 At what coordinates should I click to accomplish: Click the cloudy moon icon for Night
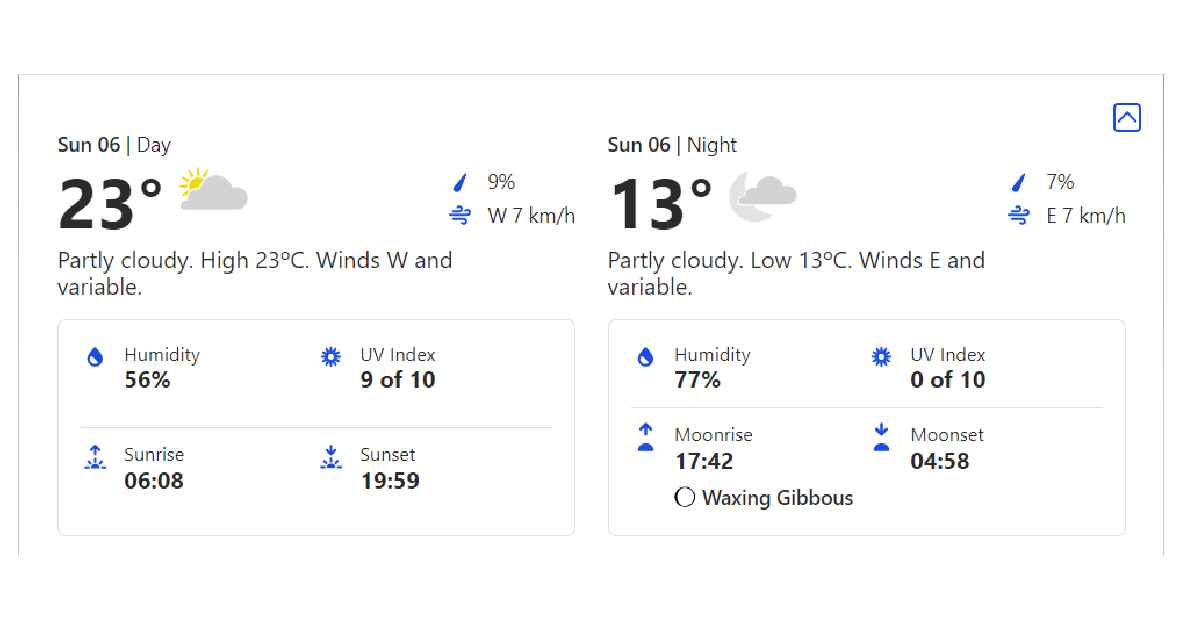(762, 195)
